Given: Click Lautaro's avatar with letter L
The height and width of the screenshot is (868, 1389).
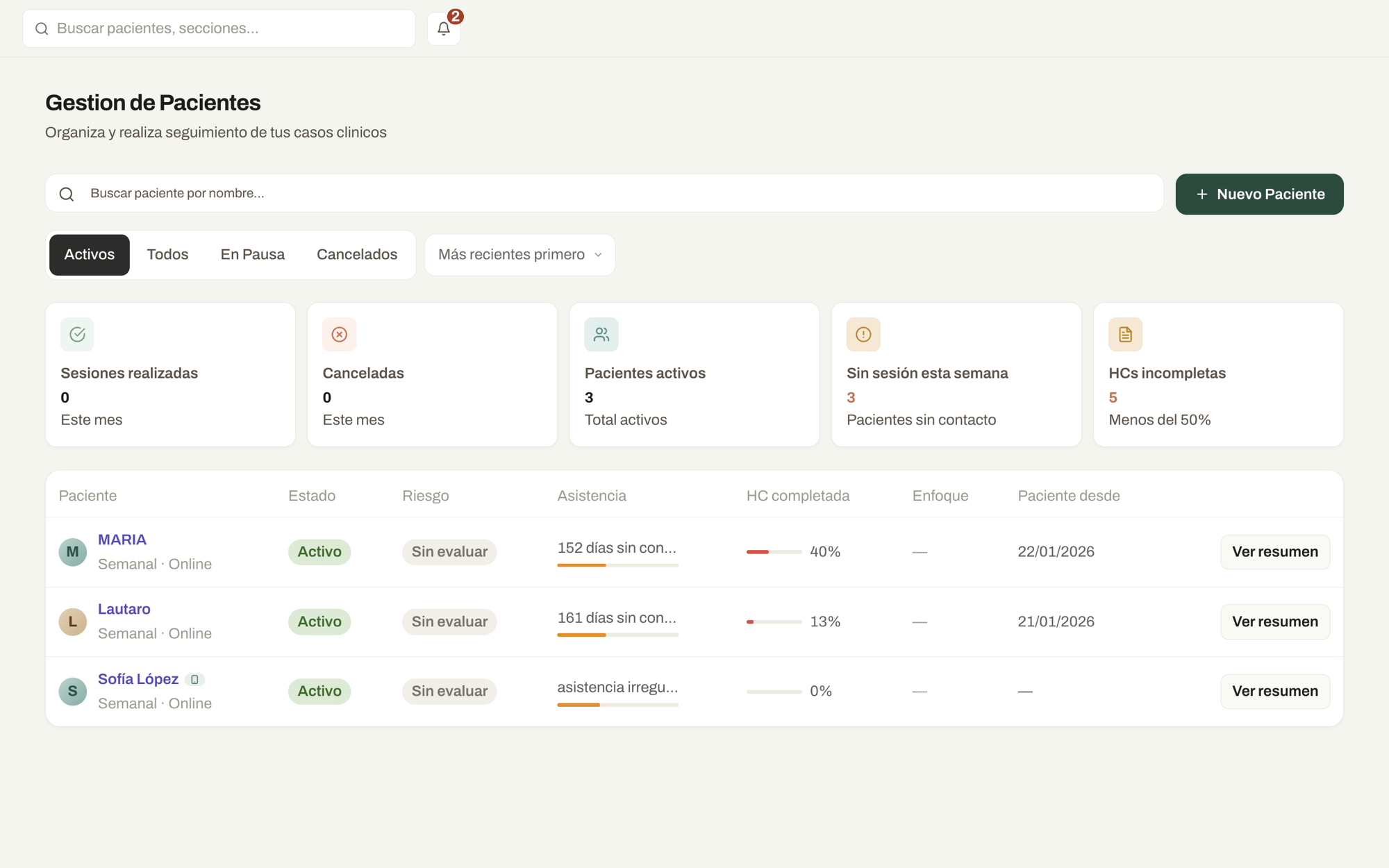Looking at the screenshot, I should click(73, 621).
